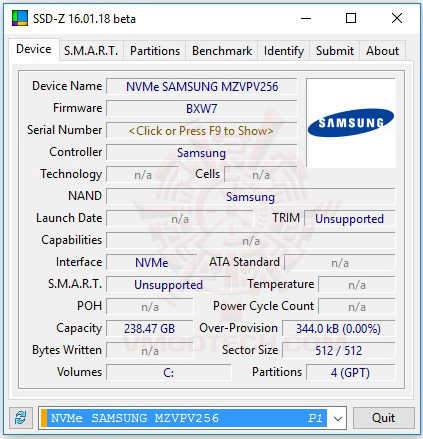Click the Capacity value 238.47 GB
This screenshot has width=423, height=439.
pos(150,329)
